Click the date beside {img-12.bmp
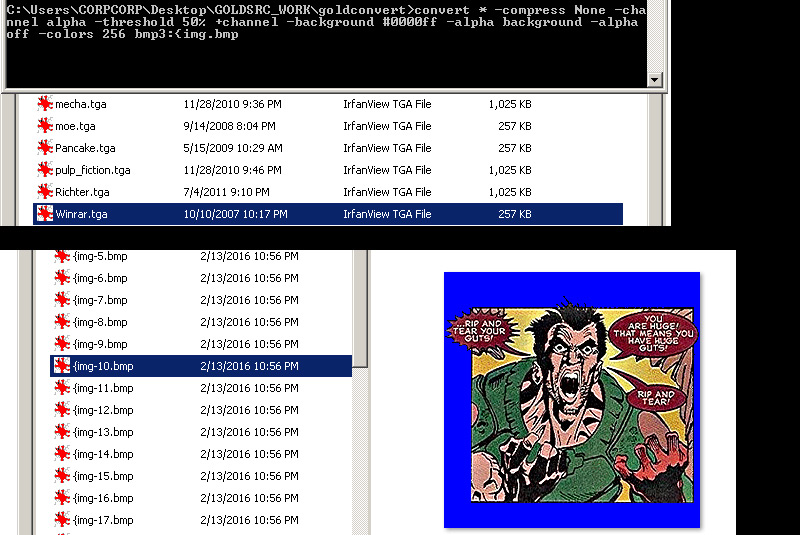This screenshot has height=535, width=800. 249,410
